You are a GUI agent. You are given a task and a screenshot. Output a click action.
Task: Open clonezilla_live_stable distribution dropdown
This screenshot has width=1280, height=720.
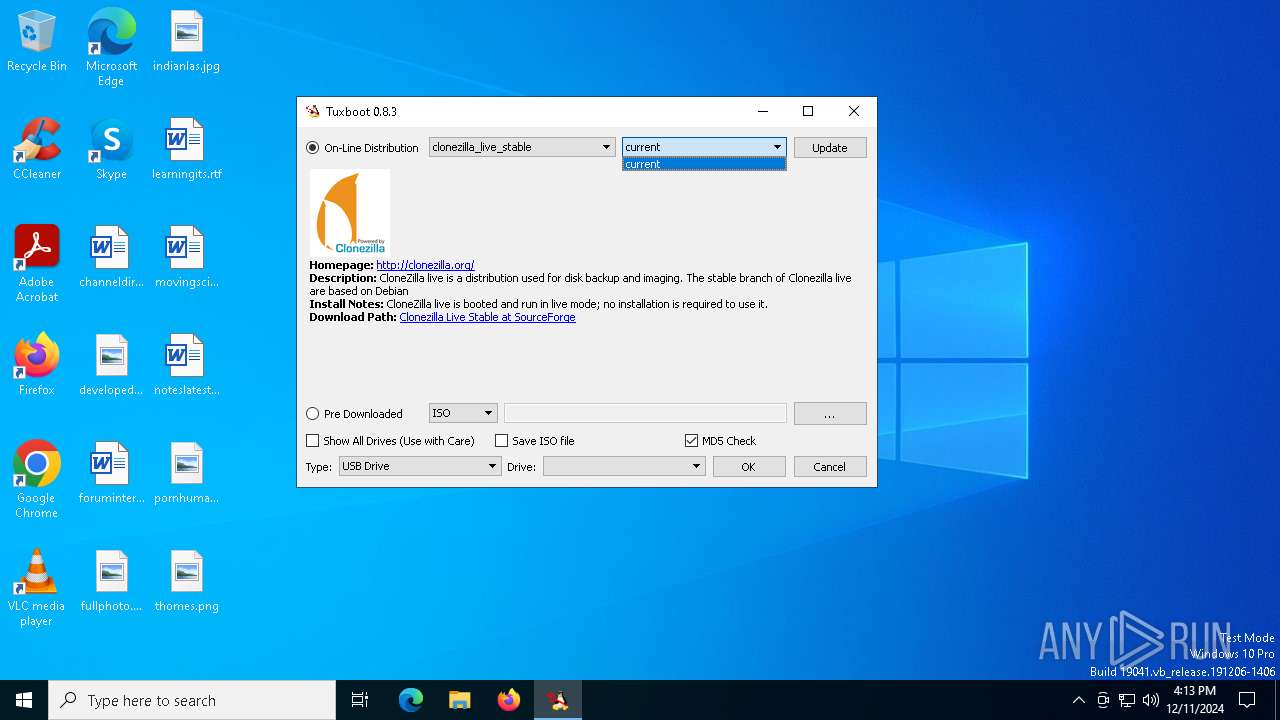point(521,147)
